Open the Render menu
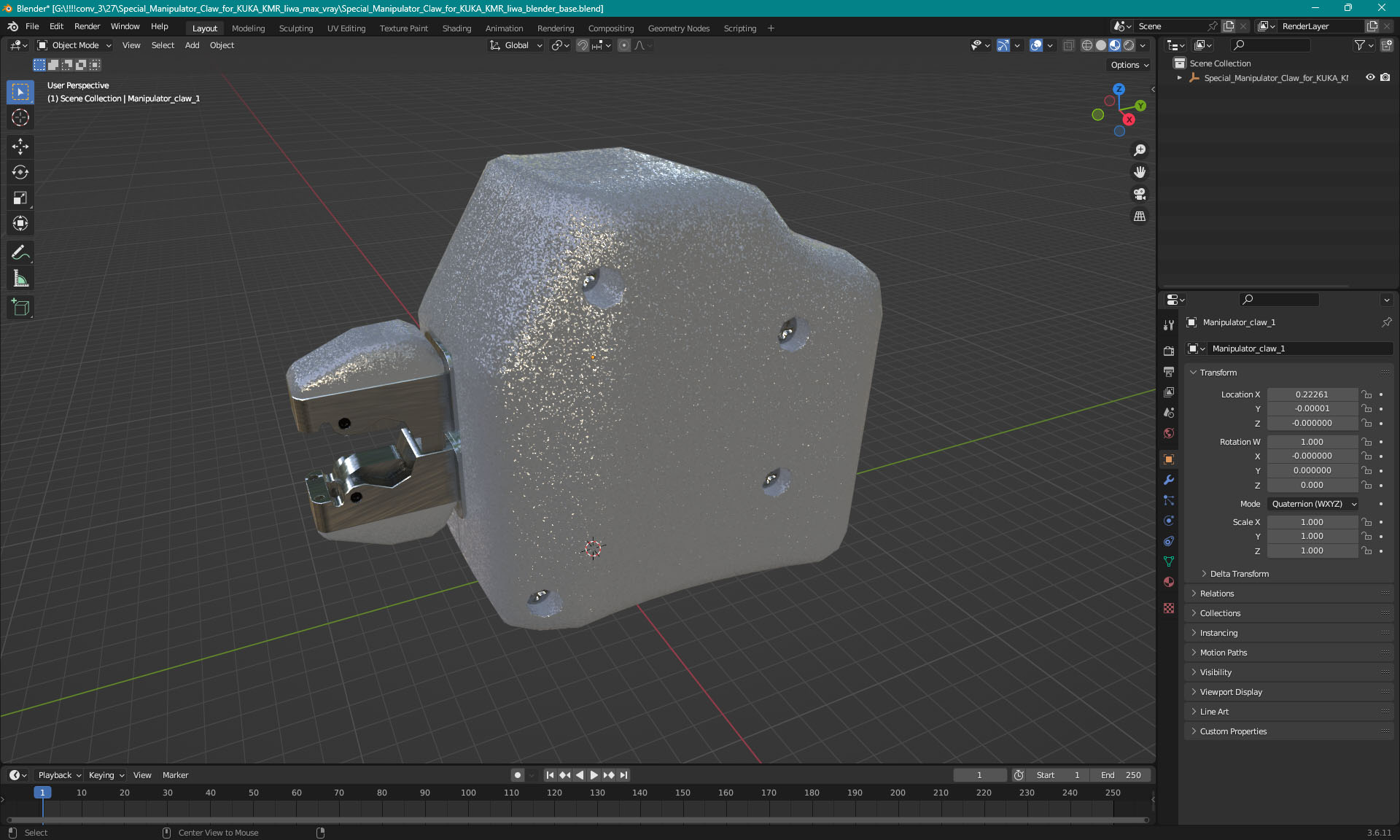Image resolution: width=1400 pixels, height=840 pixels. pyautogui.click(x=87, y=26)
